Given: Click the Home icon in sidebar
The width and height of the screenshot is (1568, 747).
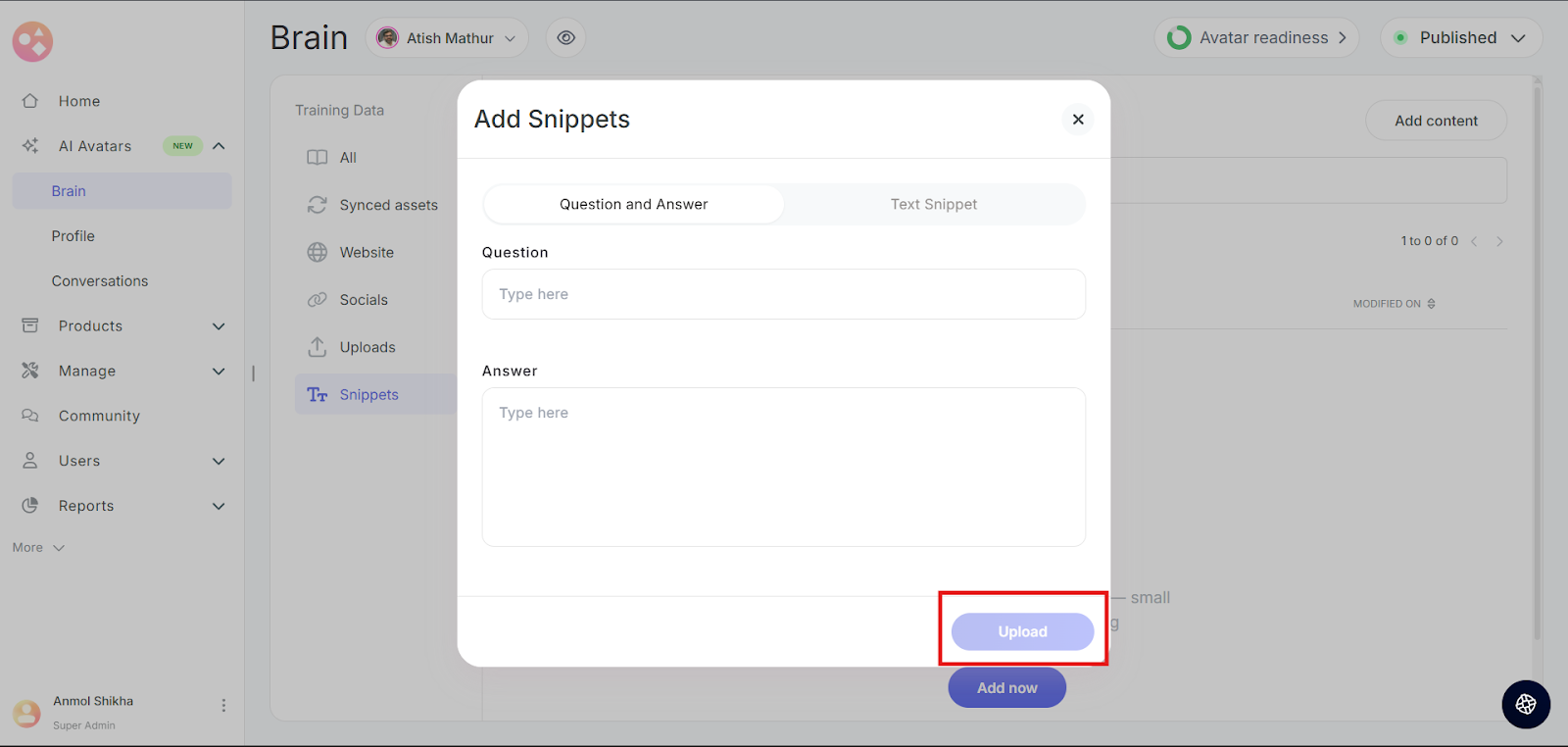Looking at the screenshot, I should click(30, 101).
